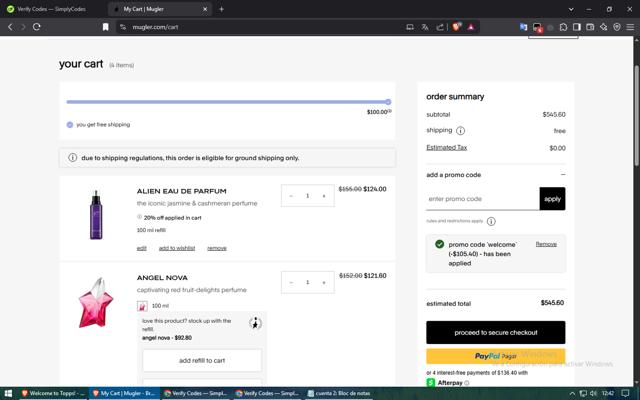
Task: Click edit under Alien Eau de Parfum
Action: 141,248
